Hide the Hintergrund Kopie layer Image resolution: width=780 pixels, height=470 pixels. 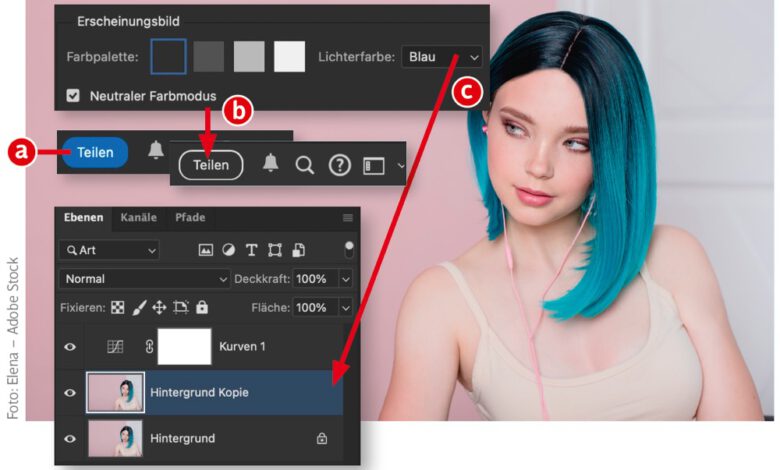click(70, 393)
